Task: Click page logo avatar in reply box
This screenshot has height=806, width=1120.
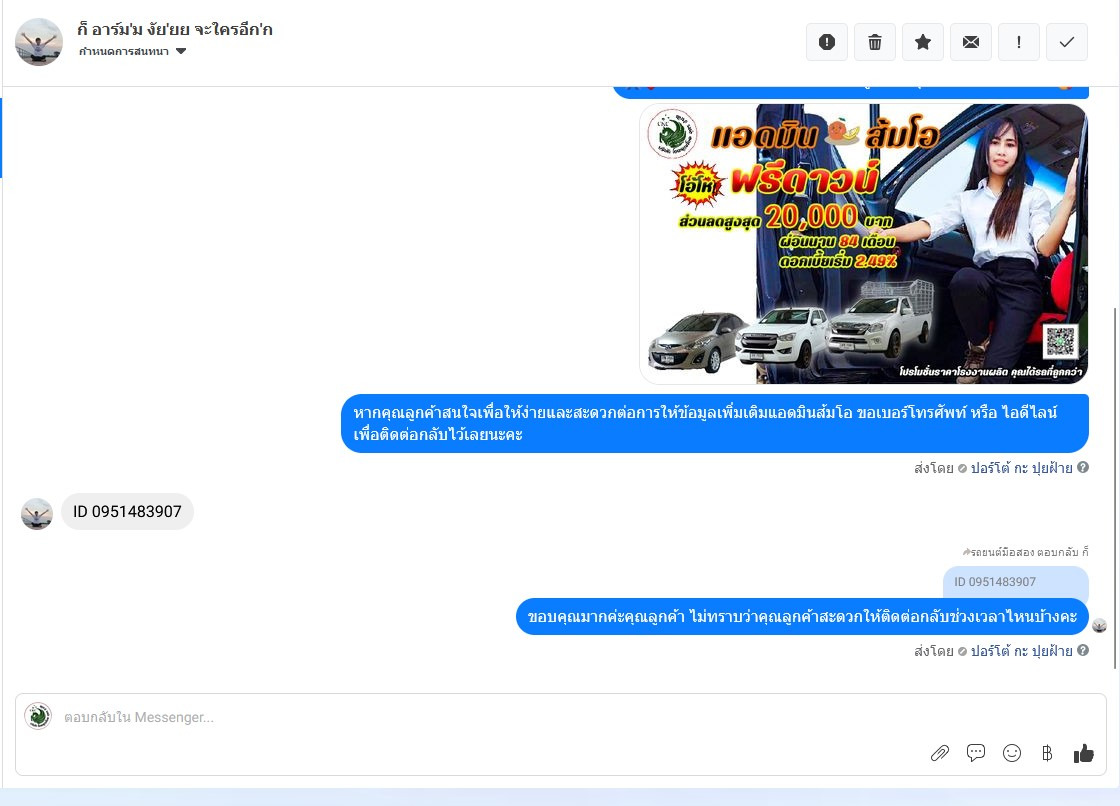Action: [x=38, y=716]
